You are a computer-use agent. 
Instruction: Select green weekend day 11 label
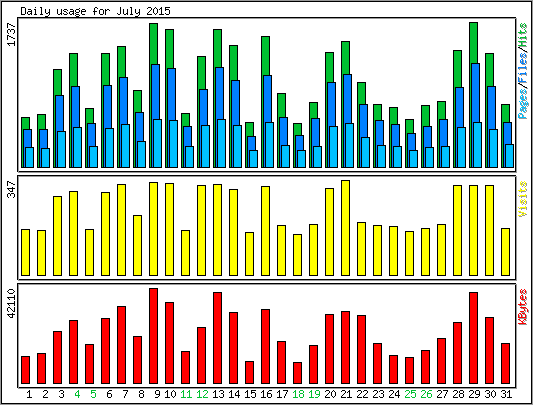[186, 394]
